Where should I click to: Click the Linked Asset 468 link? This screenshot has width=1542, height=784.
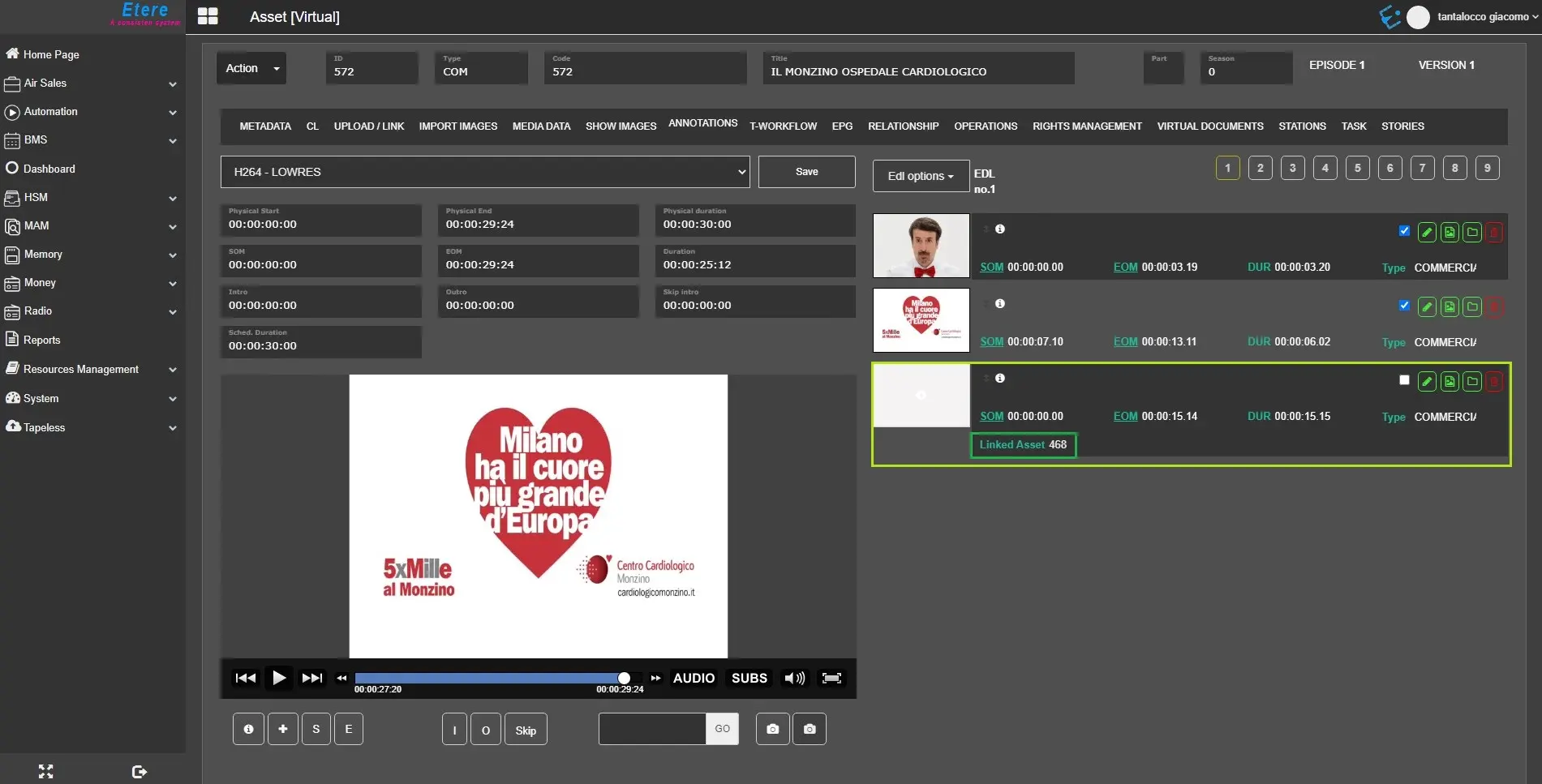pos(1023,445)
